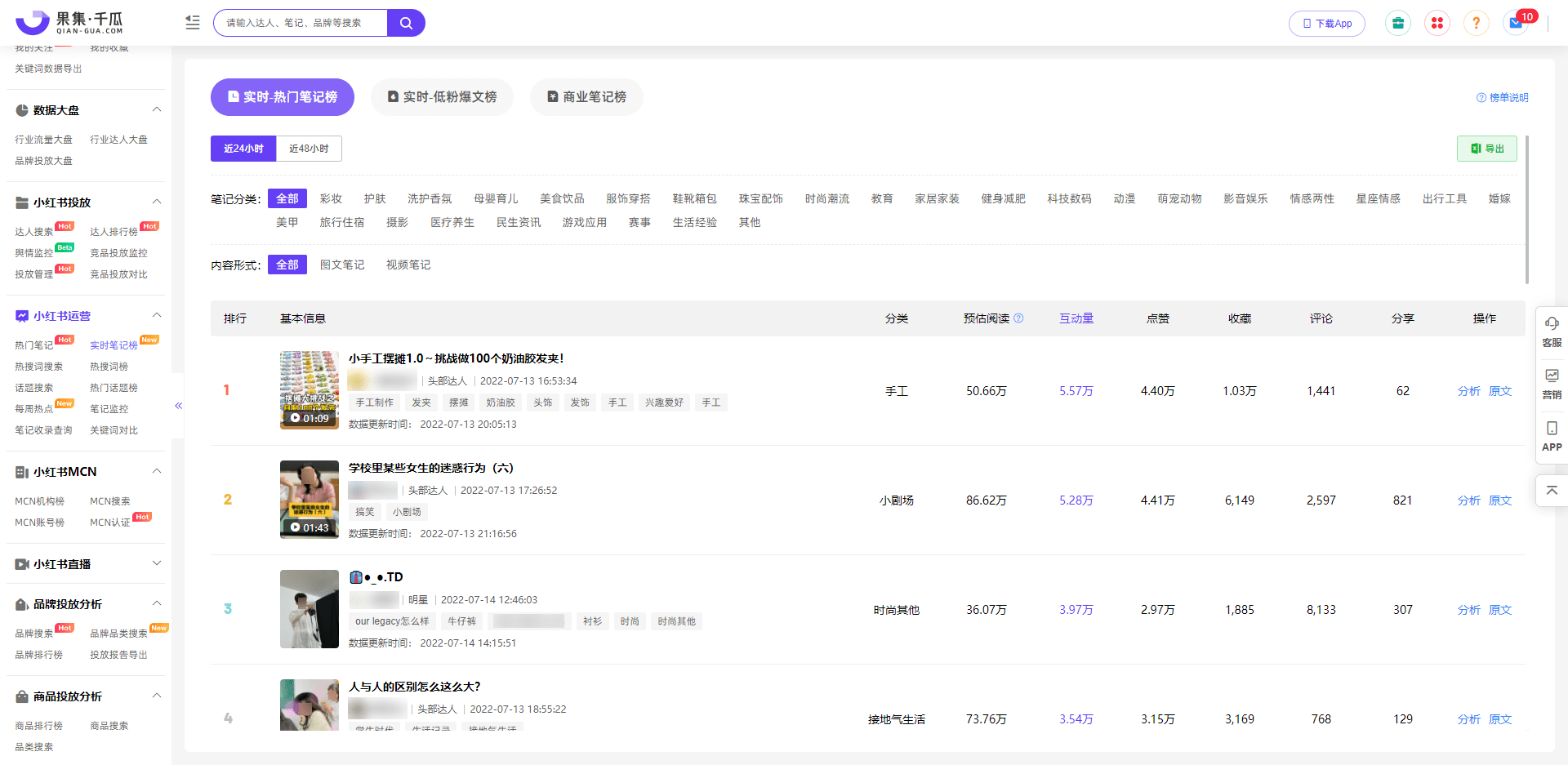The width and height of the screenshot is (1568, 765).
Task: Open the green briefcase icon
Action: click(1398, 23)
